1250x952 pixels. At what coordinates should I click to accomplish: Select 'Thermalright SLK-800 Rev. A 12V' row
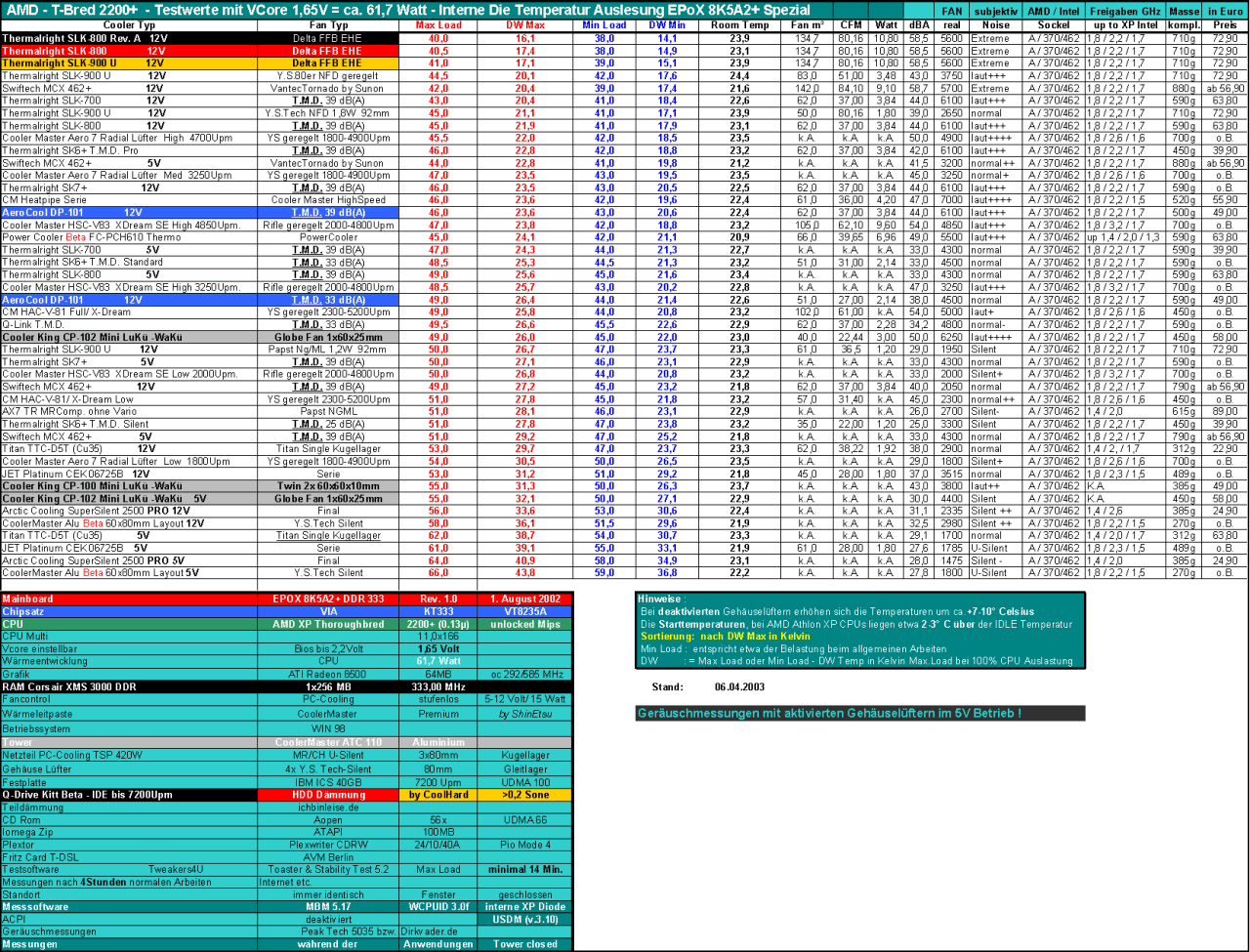[129, 37]
